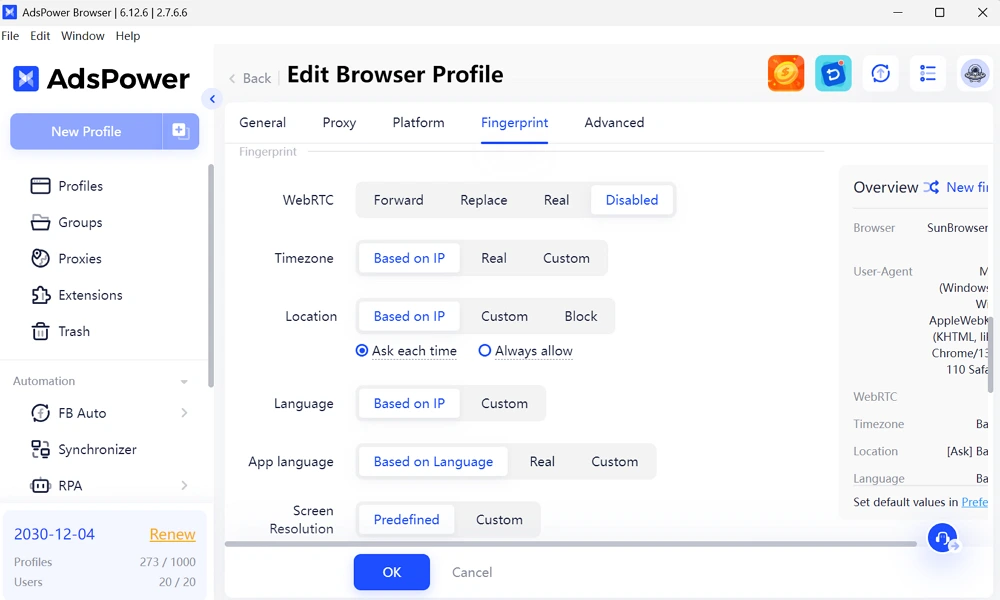Open the Preferences link in Overview
Screen dimensions: 1000x600
(974, 502)
